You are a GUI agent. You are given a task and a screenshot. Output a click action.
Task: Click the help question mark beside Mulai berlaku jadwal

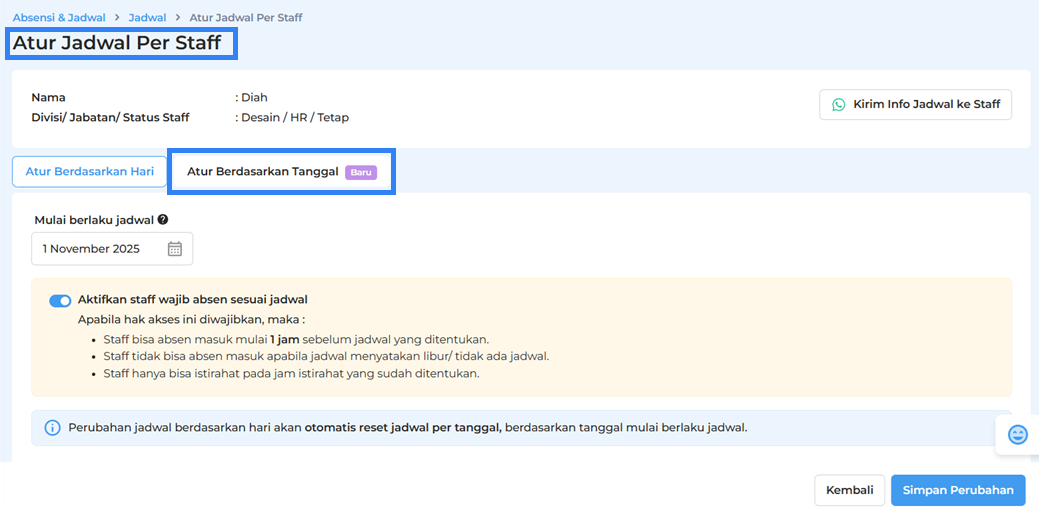163,220
